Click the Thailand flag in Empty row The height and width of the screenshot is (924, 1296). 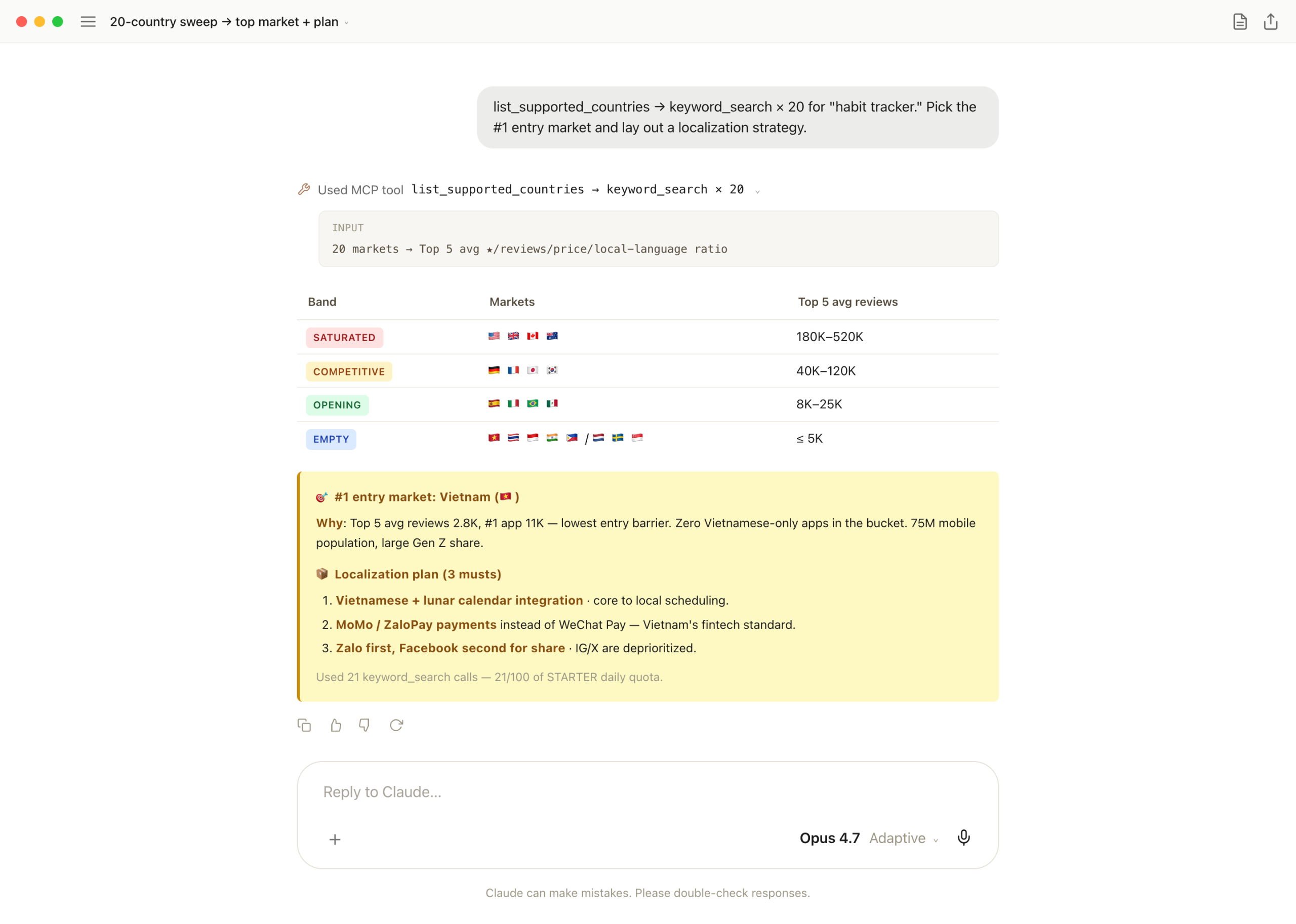pos(513,438)
